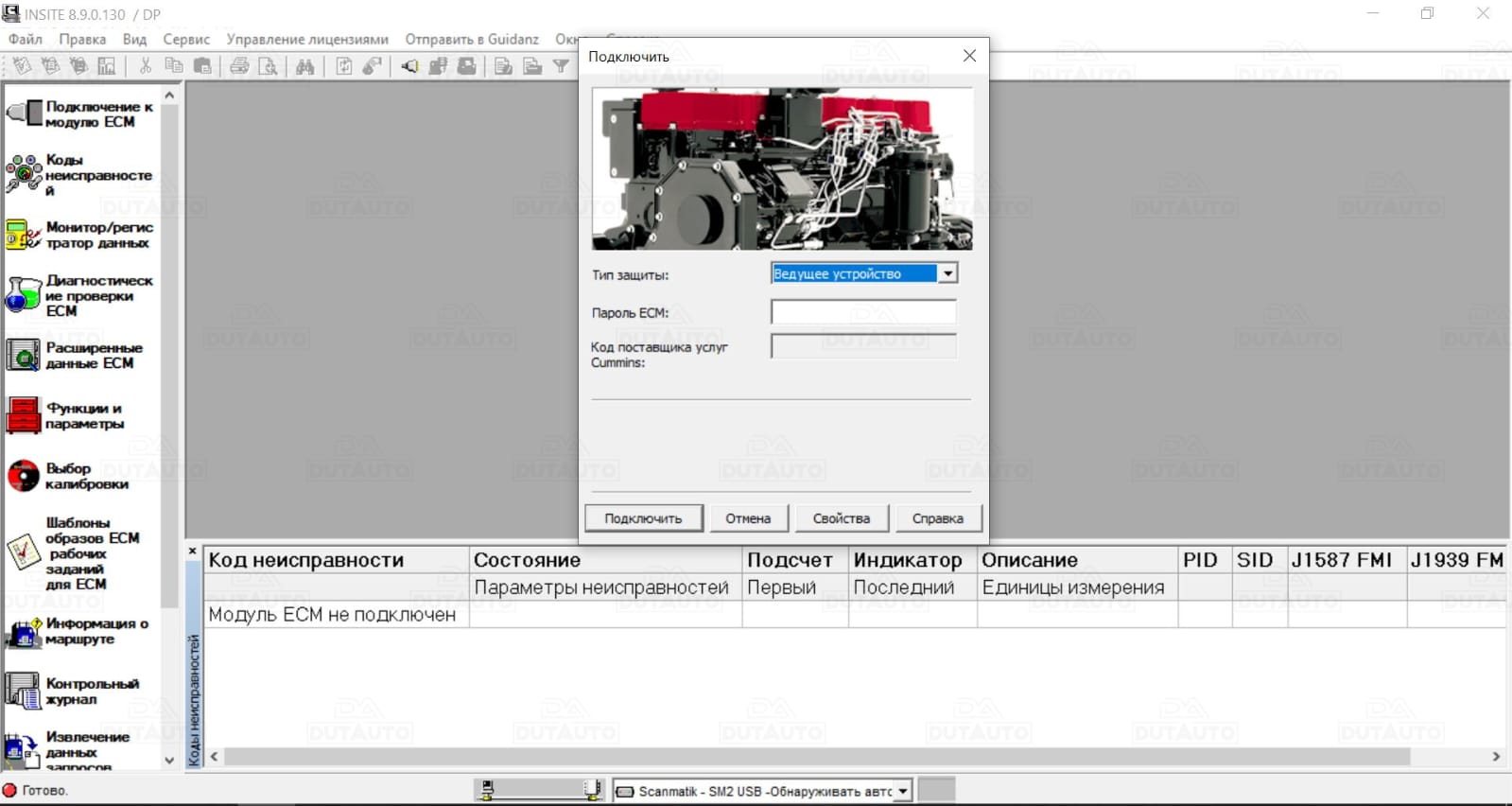Viewport: 1512px width, 806px height.
Task: Click the binoculars find icon in toolbar
Action: (x=304, y=66)
